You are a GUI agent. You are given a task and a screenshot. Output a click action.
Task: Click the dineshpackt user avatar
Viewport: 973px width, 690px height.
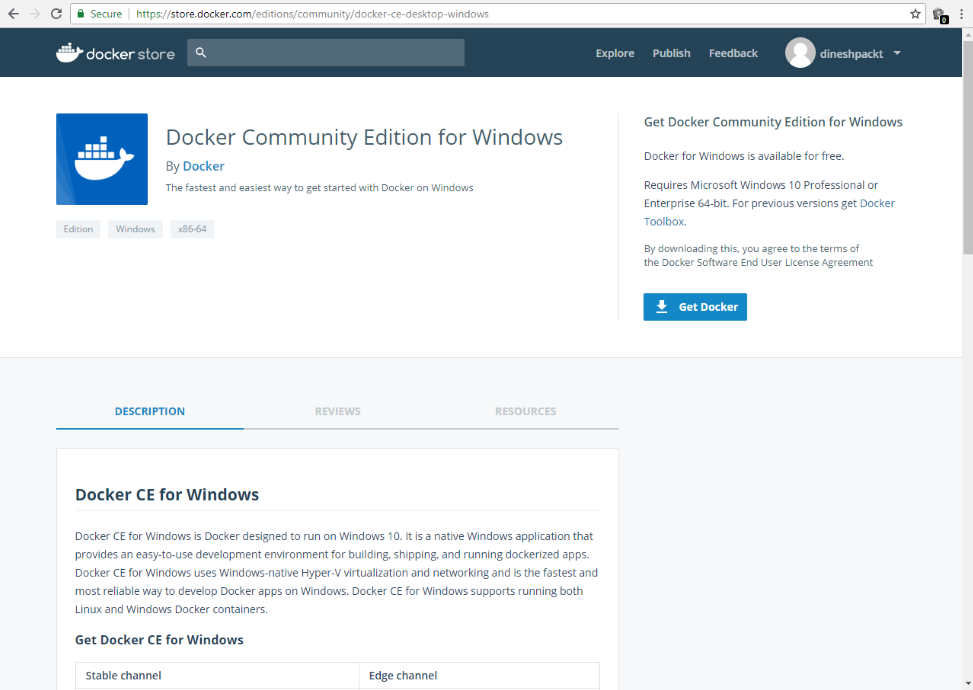pyautogui.click(x=800, y=53)
